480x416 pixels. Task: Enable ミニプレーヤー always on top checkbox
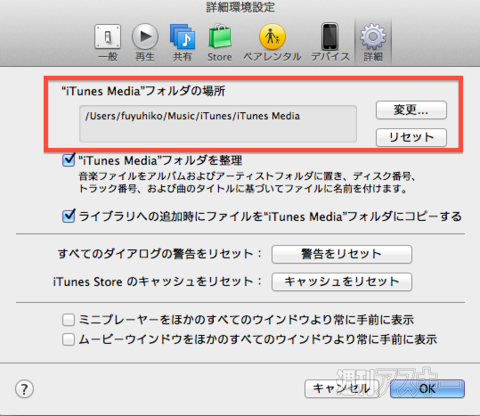click(68, 320)
